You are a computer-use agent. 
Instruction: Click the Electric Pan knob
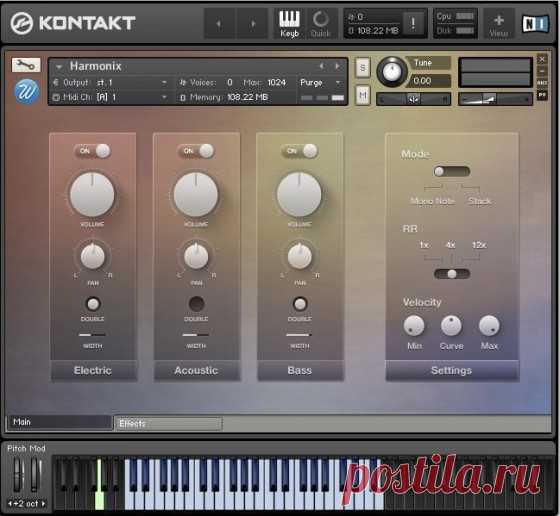92,256
